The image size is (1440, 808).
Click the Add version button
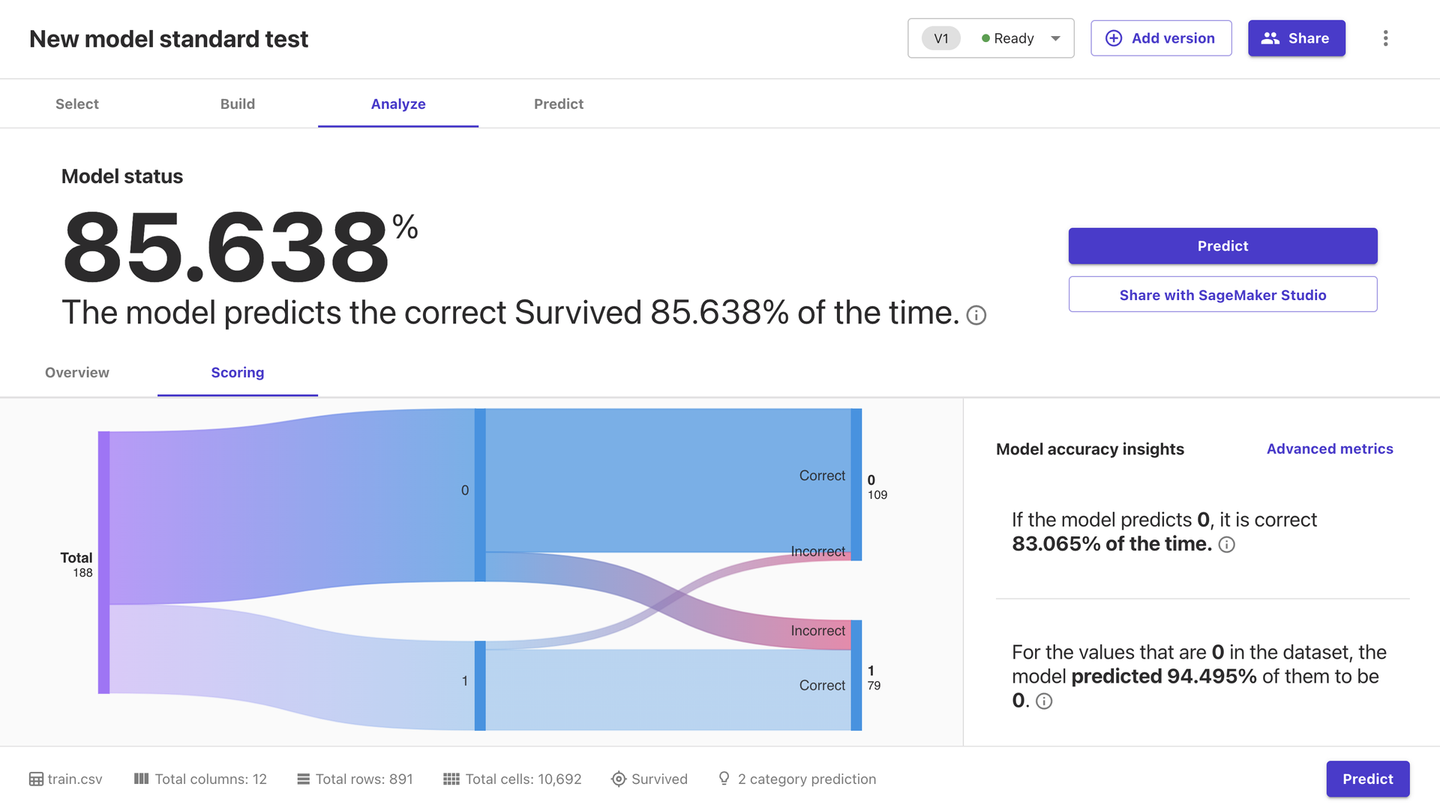tap(1160, 38)
